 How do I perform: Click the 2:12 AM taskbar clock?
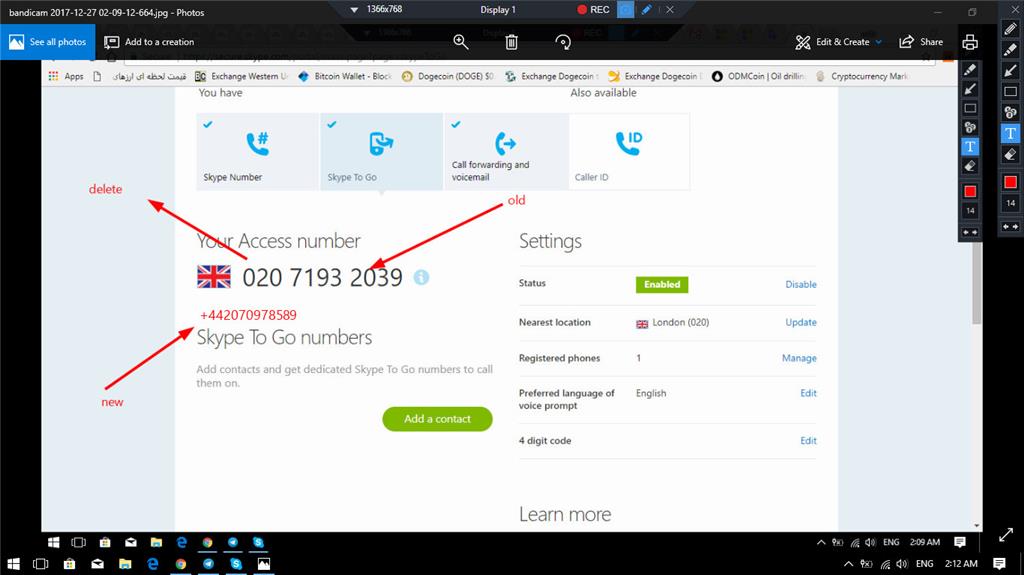[961, 563]
